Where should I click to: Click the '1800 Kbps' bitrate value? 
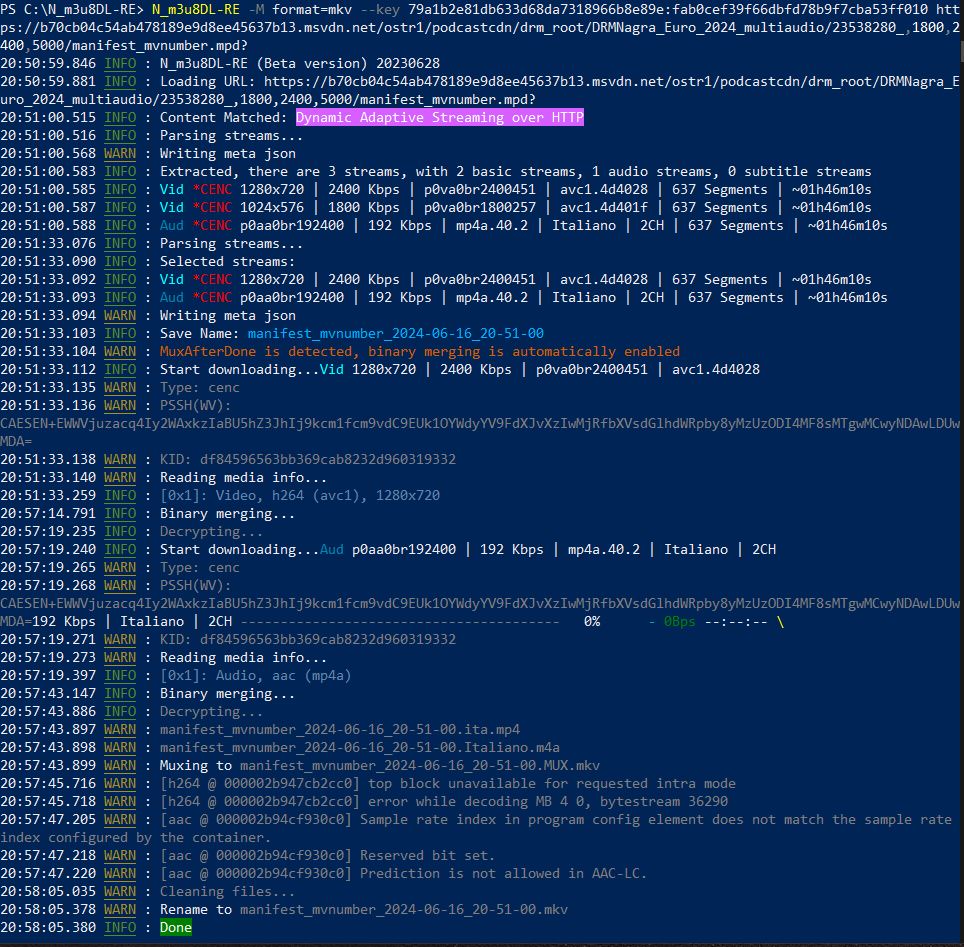(363, 207)
